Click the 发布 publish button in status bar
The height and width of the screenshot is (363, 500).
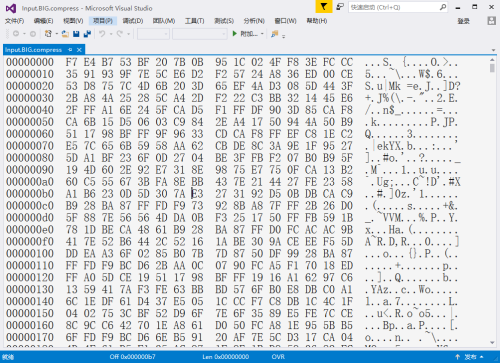point(471,357)
